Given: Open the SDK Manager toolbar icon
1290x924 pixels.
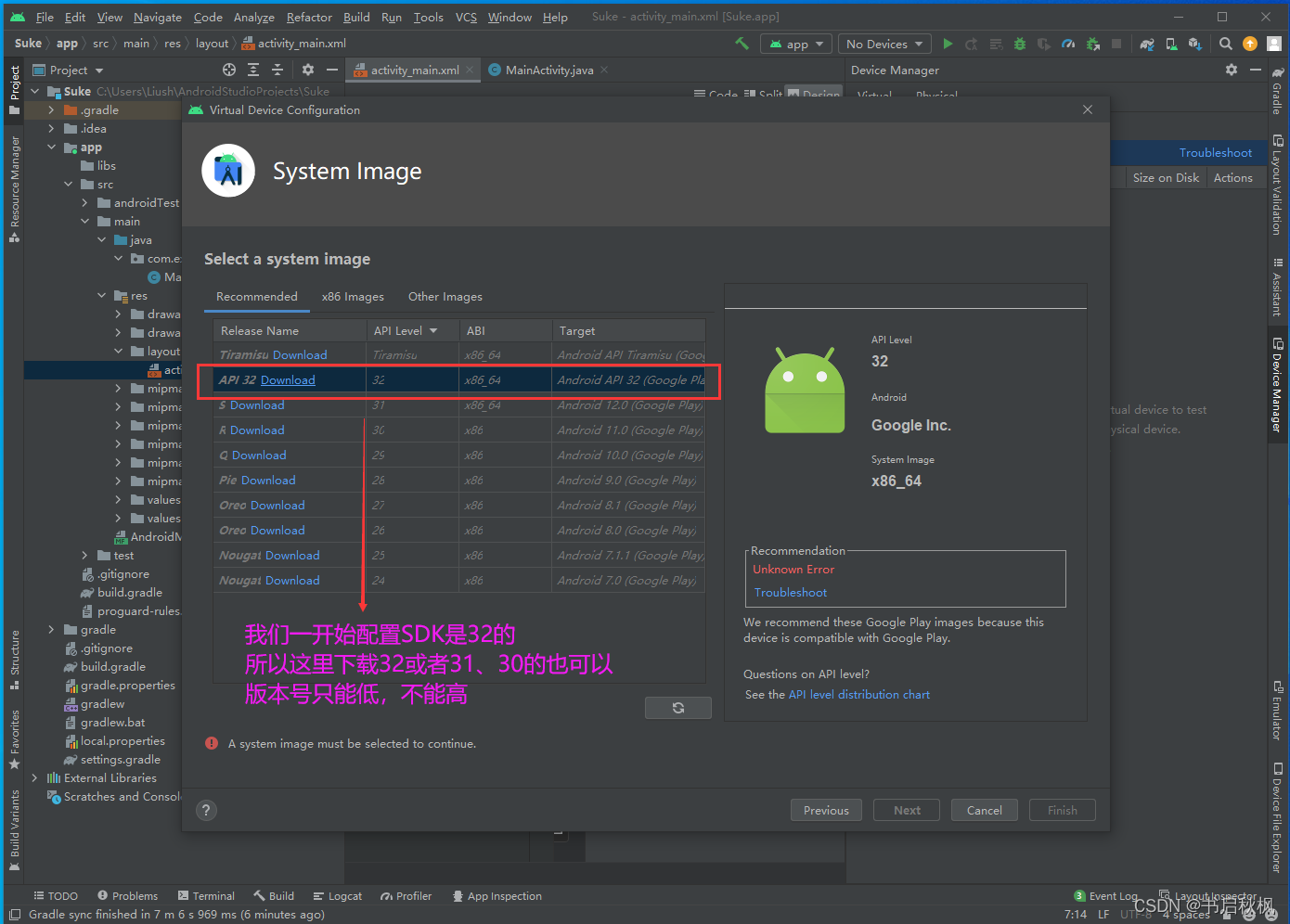Looking at the screenshot, I should point(1195,44).
